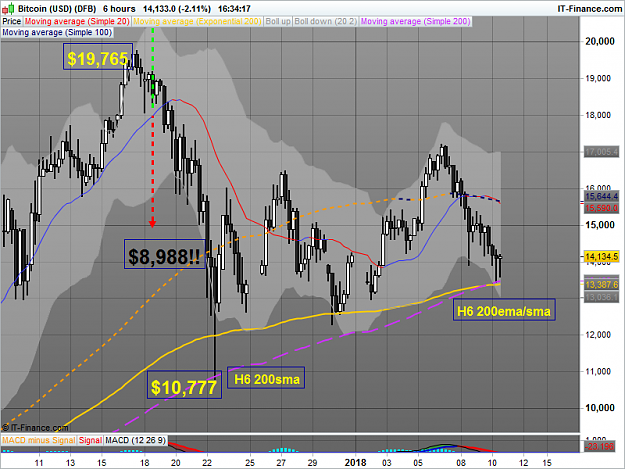Viewport: 625px width, 469px height.
Task: Click the 18 date label on time axis
Action: pos(144,463)
